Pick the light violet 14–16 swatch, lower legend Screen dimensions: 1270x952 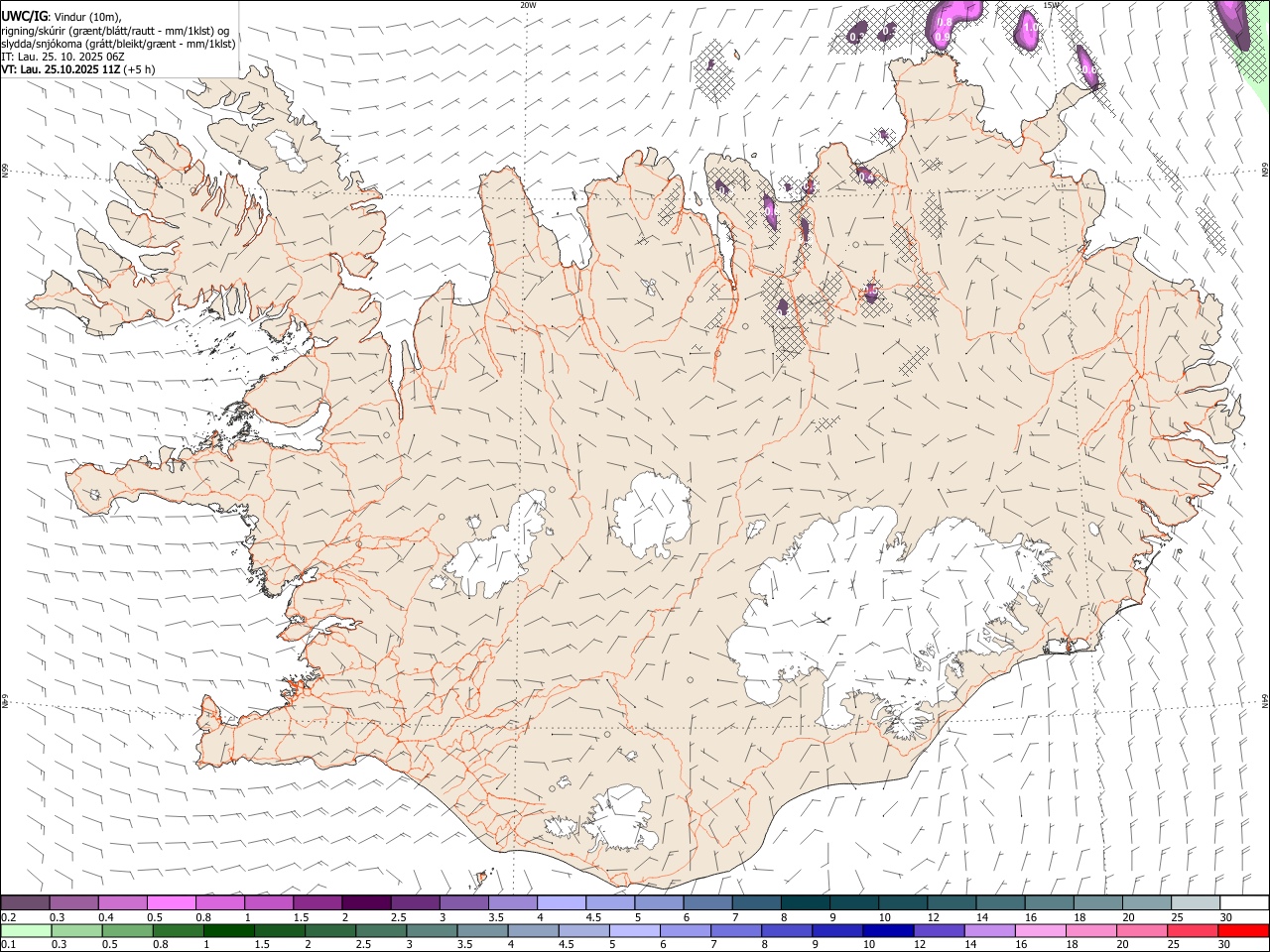(x=989, y=931)
